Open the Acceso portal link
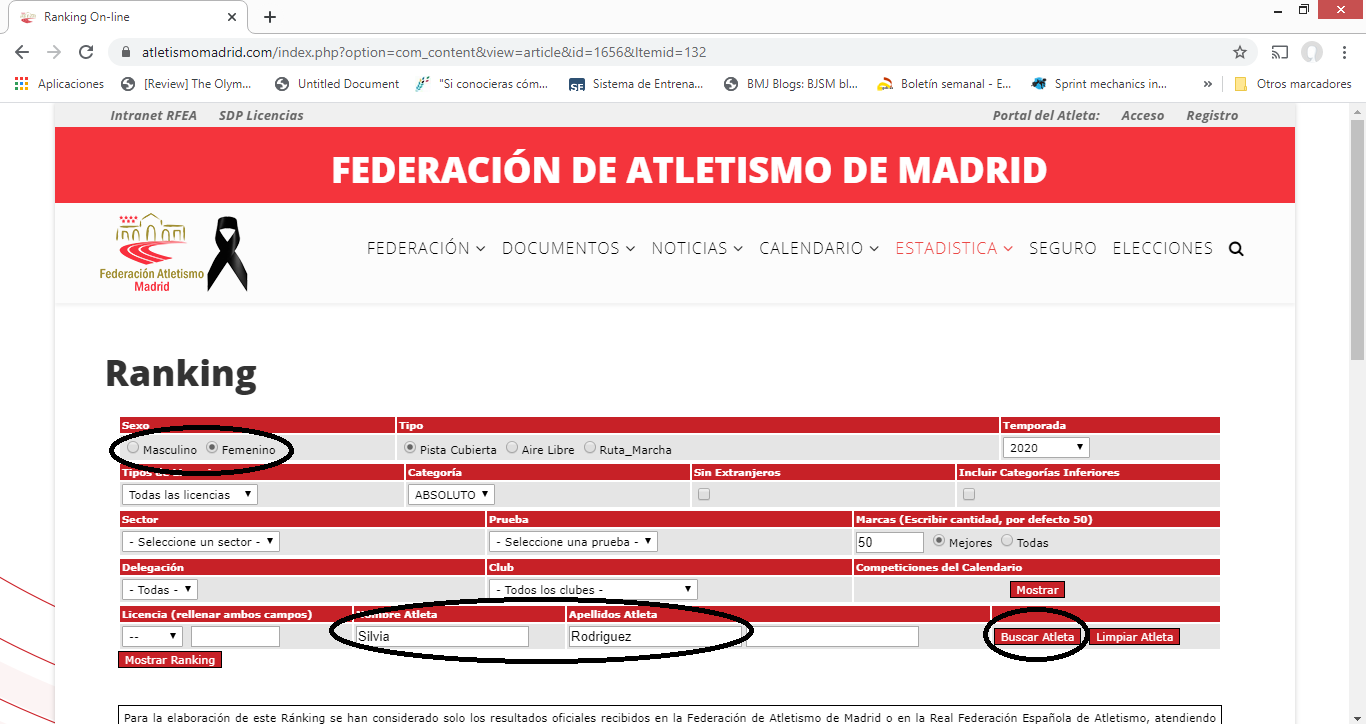This screenshot has height=724, width=1368. click(1143, 115)
